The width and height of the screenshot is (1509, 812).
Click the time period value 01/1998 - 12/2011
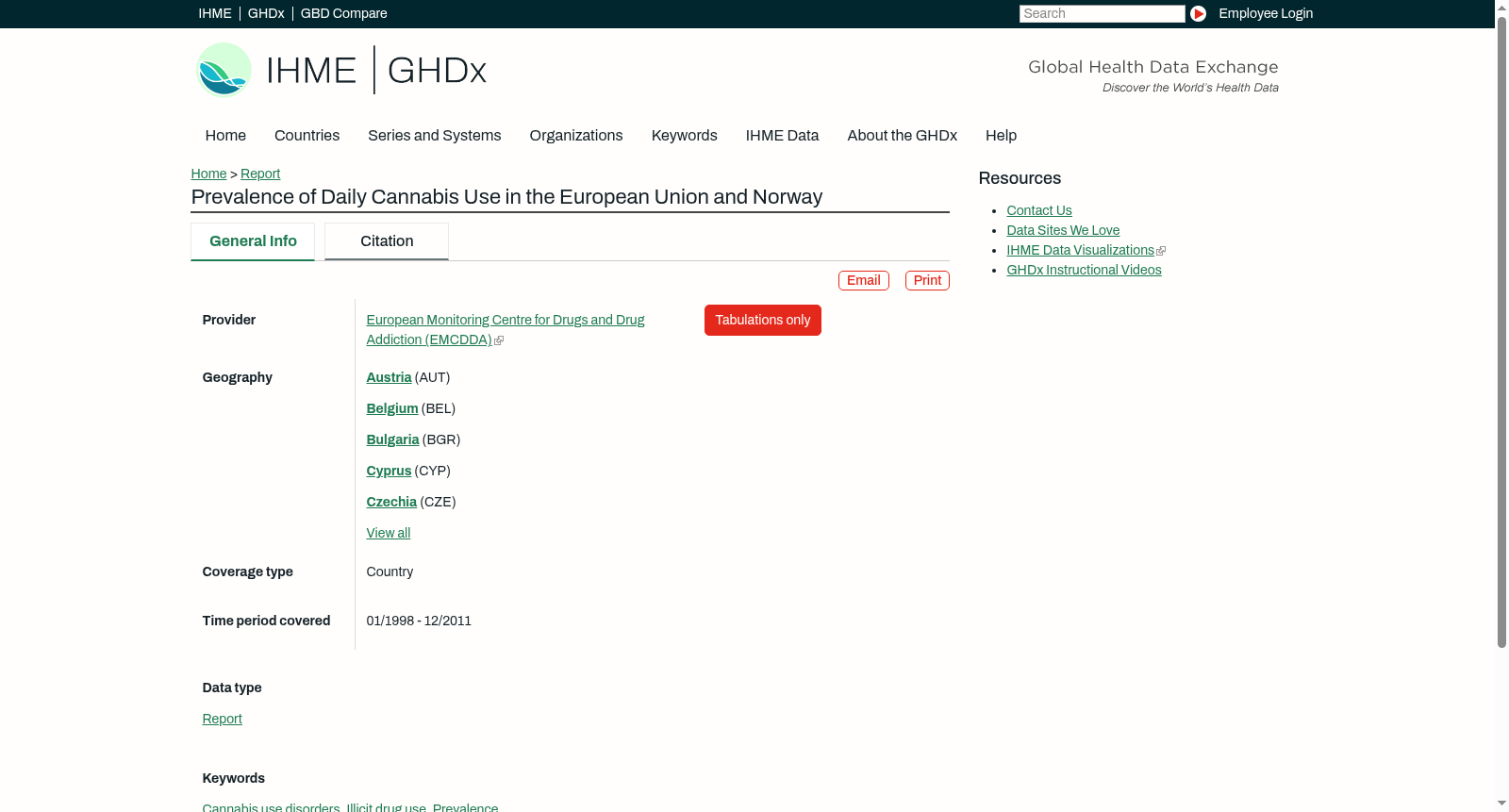pyautogui.click(x=419, y=621)
